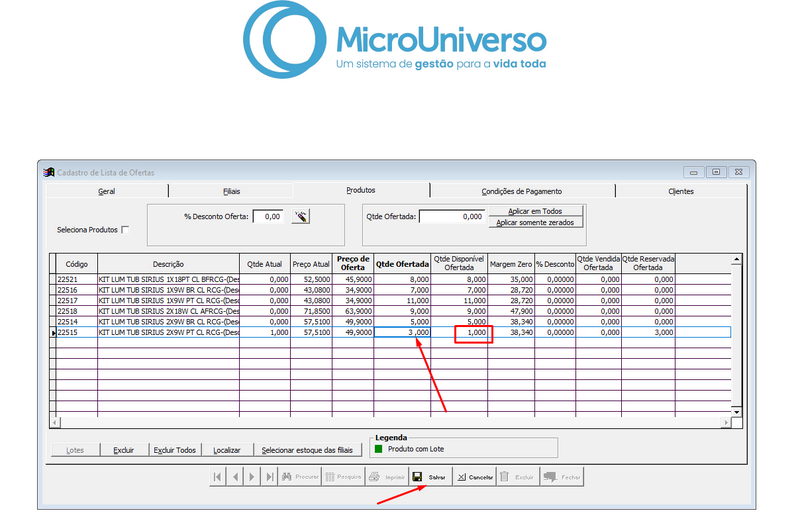Toggle the Seleciona Produtos checkbox
The height and width of the screenshot is (521, 800).
pyautogui.click(x=125, y=230)
